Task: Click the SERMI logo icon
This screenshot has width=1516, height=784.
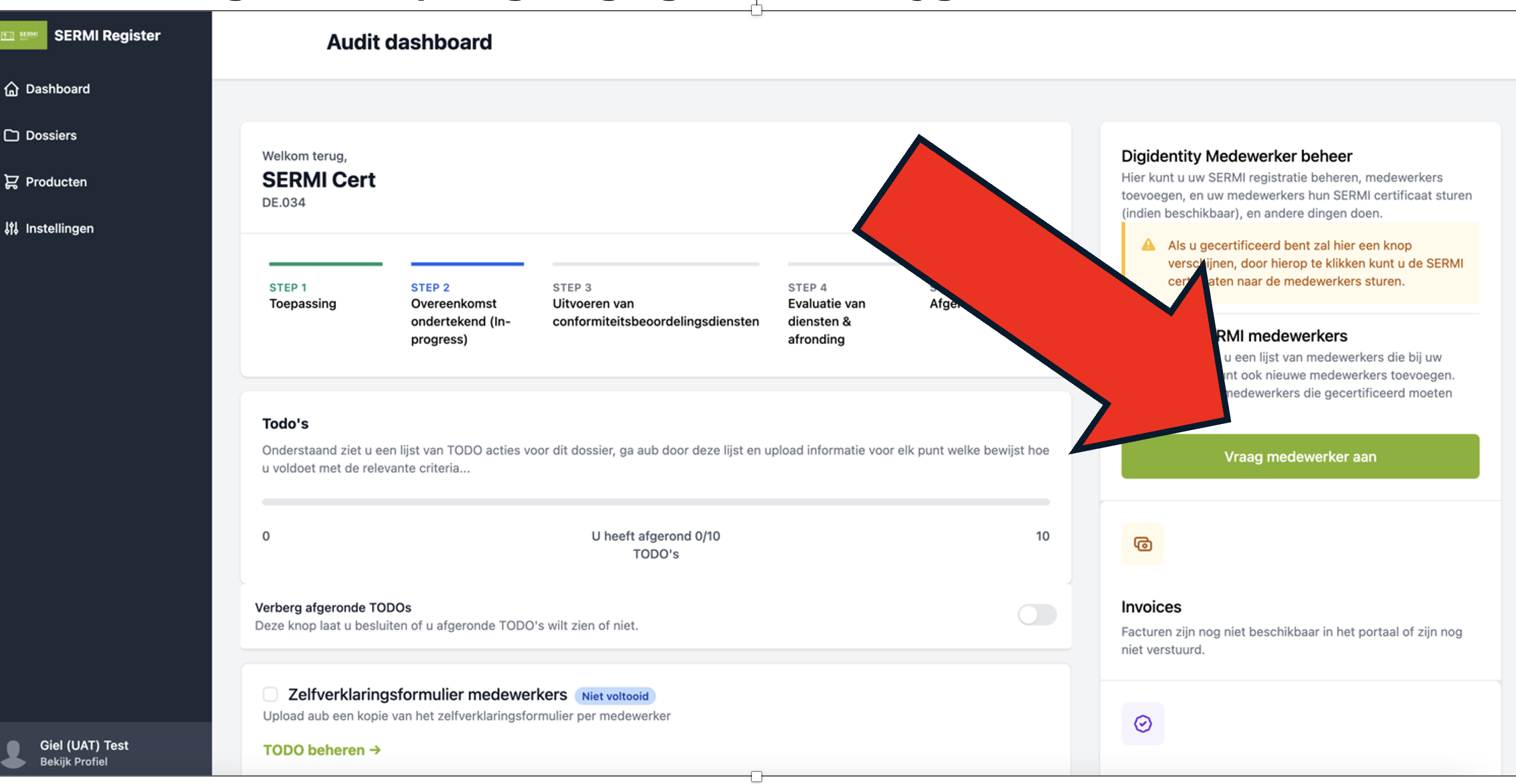Action: click(x=23, y=35)
